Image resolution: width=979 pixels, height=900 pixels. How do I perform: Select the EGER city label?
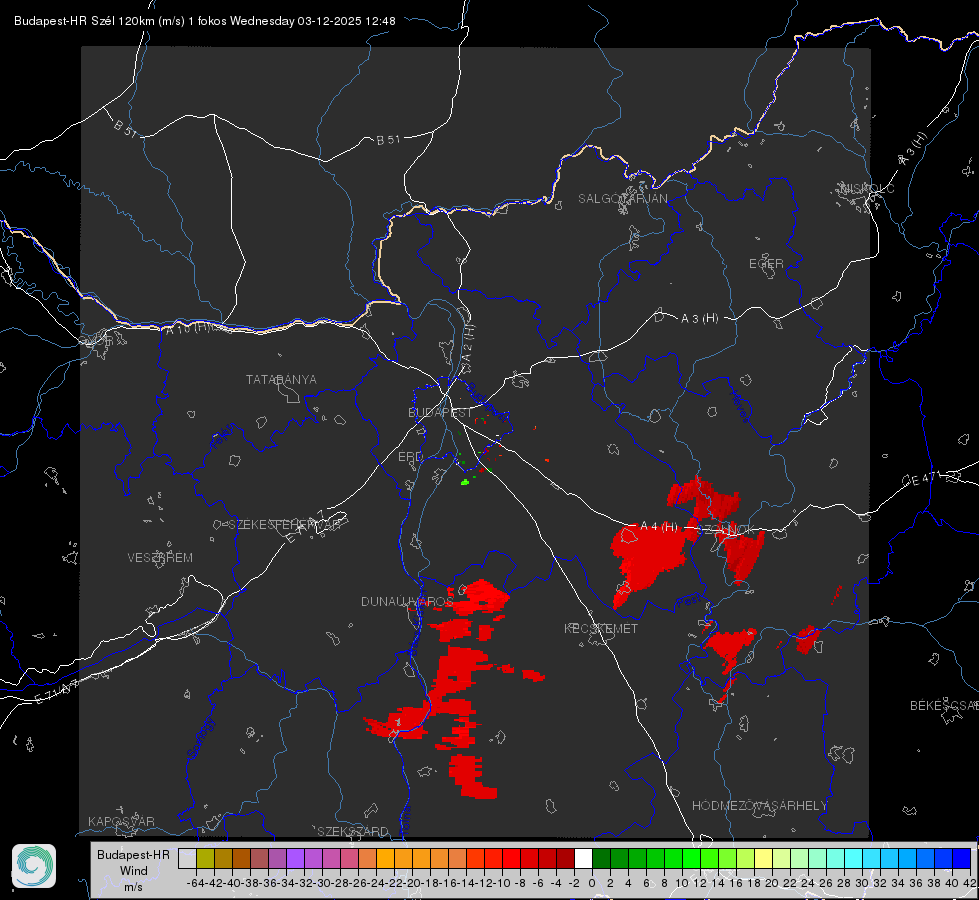tap(766, 264)
